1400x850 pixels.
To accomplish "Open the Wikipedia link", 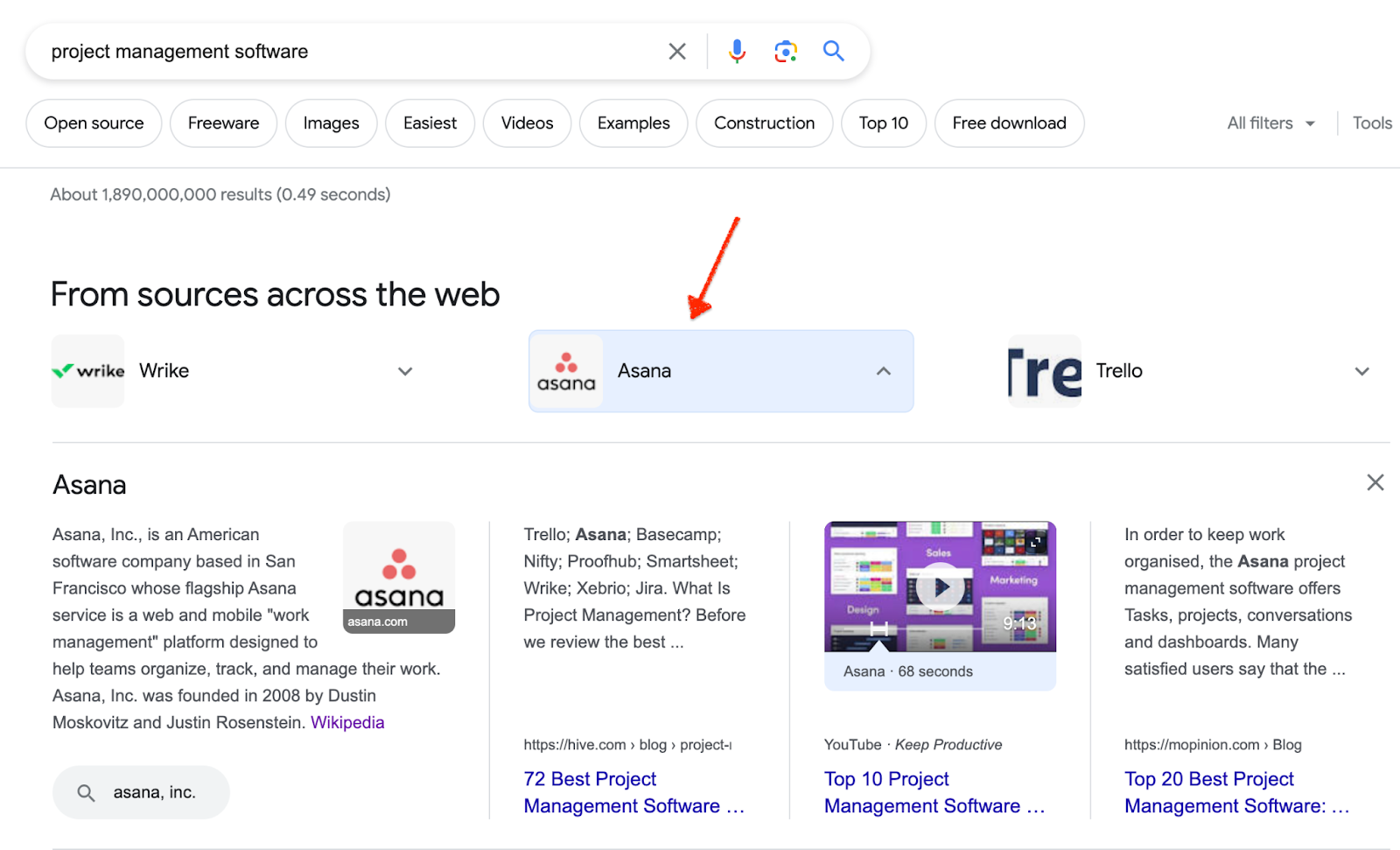I will pyautogui.click(x=347, y=722).
